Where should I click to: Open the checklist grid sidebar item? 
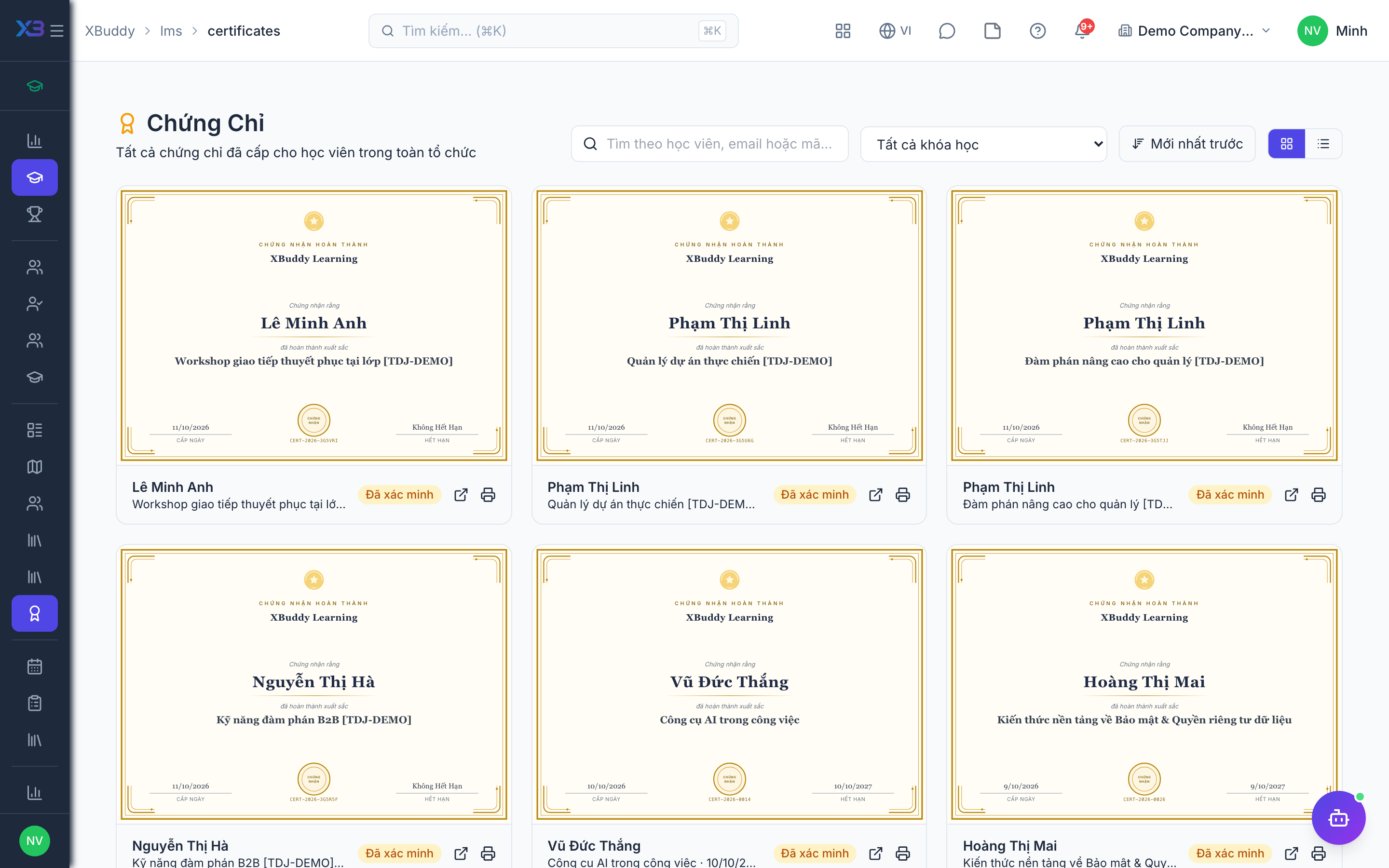(34, 430)
